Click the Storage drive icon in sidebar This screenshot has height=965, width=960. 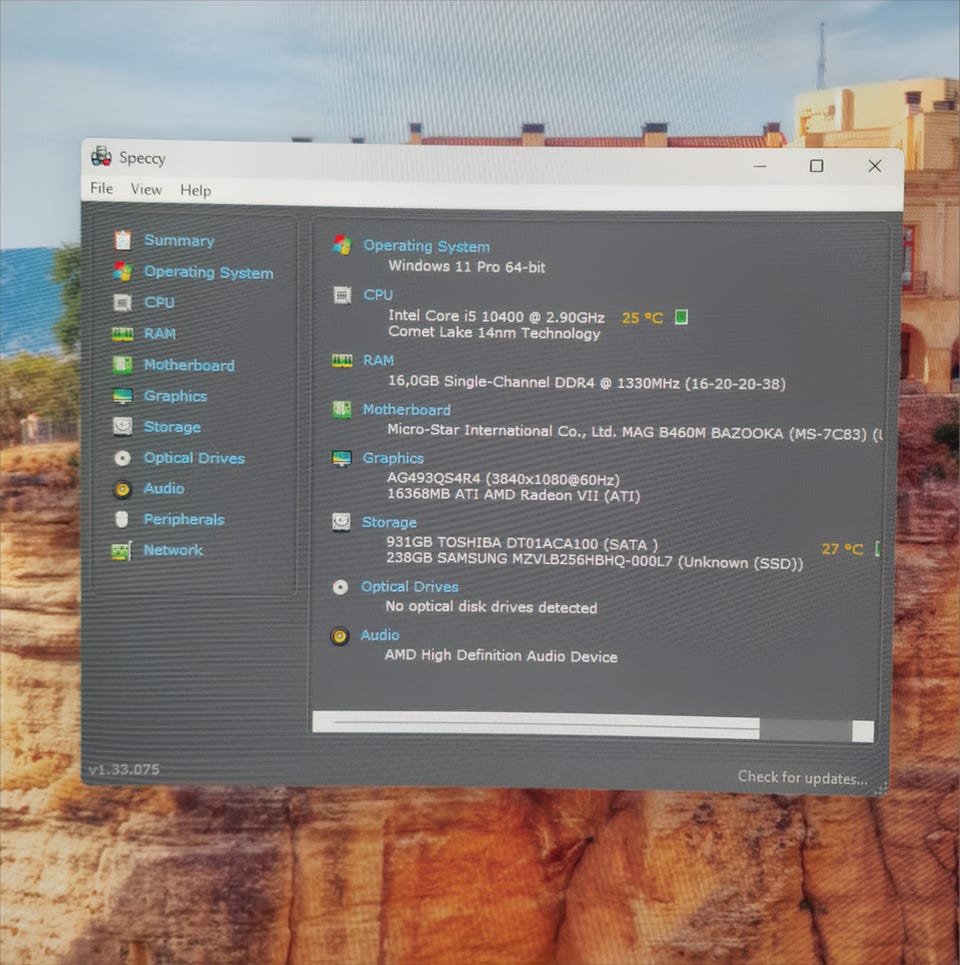[x=122, y=426]
